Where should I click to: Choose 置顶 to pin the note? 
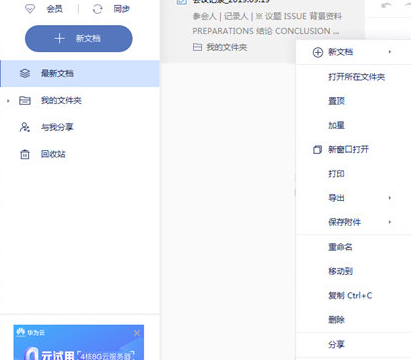click(x=336, y=101)
